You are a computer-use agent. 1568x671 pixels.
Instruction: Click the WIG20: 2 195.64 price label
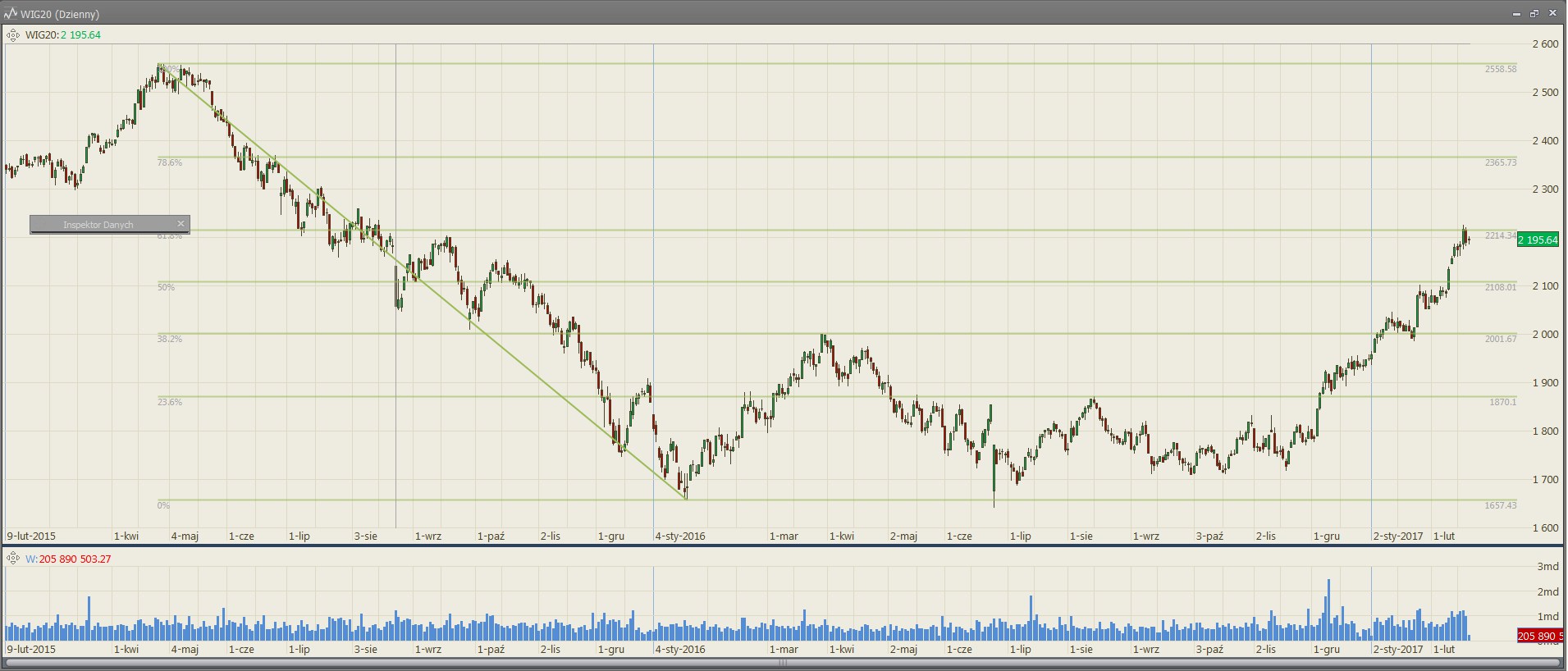[x=63, y=35]
